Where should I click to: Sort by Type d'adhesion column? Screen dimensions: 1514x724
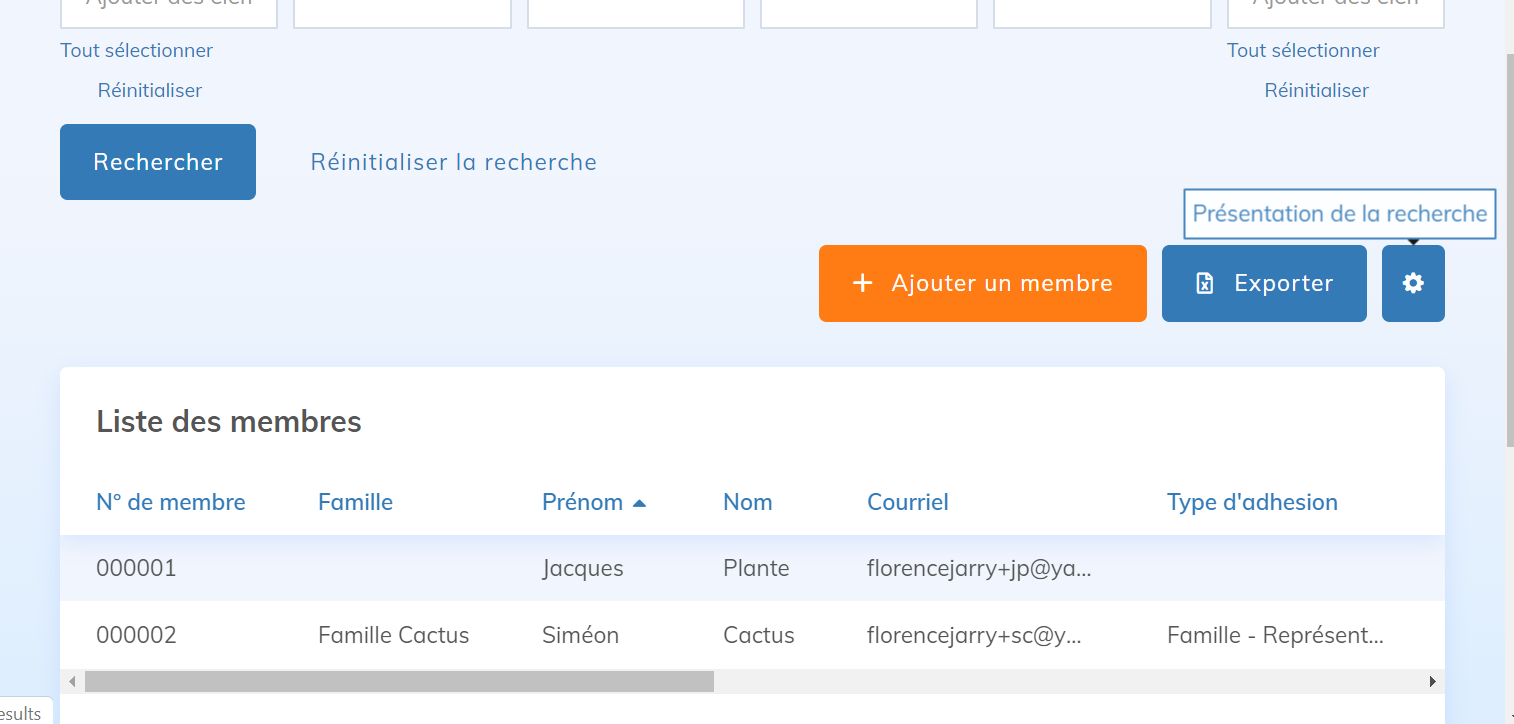click(x=1252, y=502)
